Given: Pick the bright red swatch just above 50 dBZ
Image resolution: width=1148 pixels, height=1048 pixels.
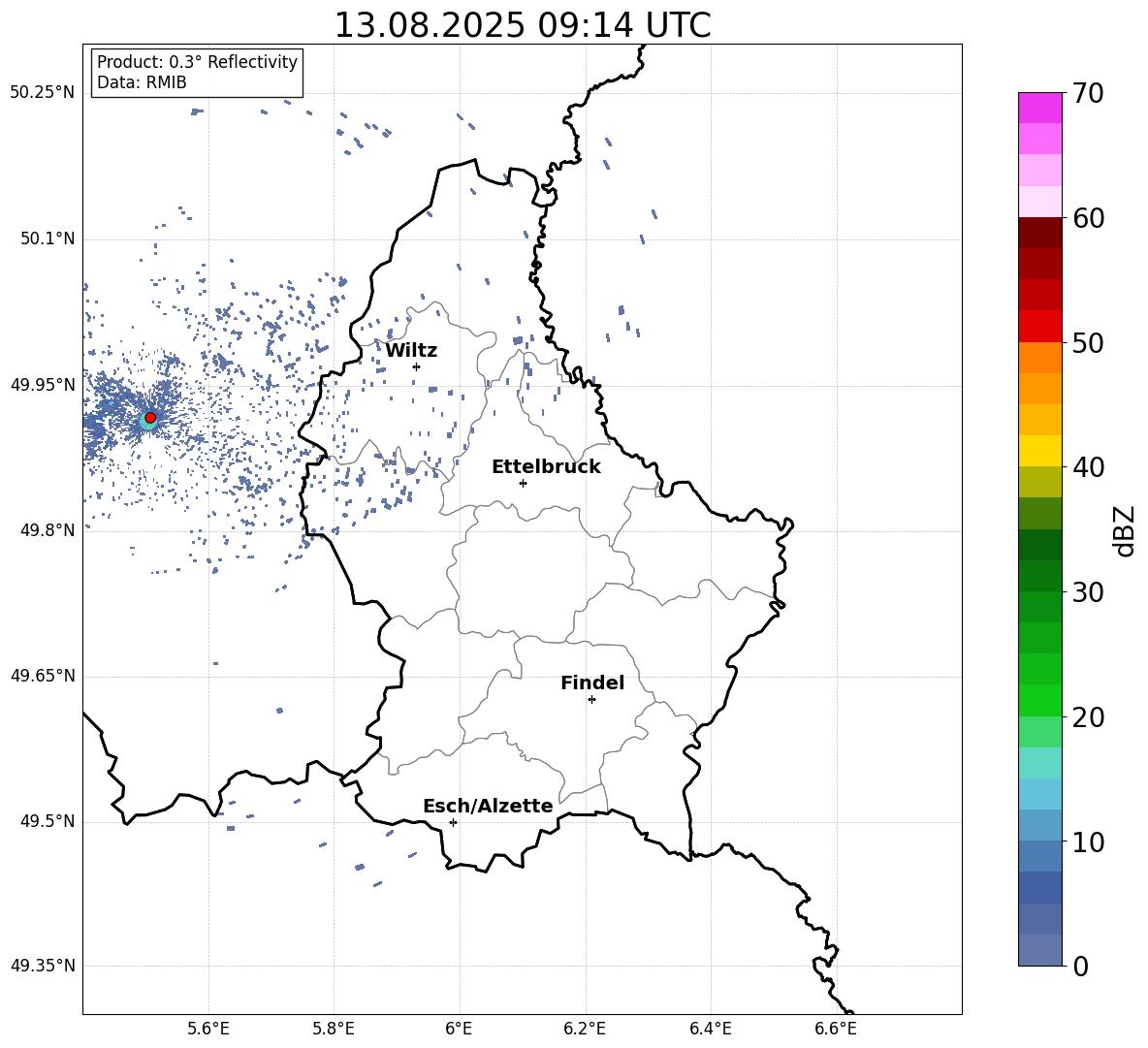Looking at the screenshot, I should click(x=1040, y=327).
